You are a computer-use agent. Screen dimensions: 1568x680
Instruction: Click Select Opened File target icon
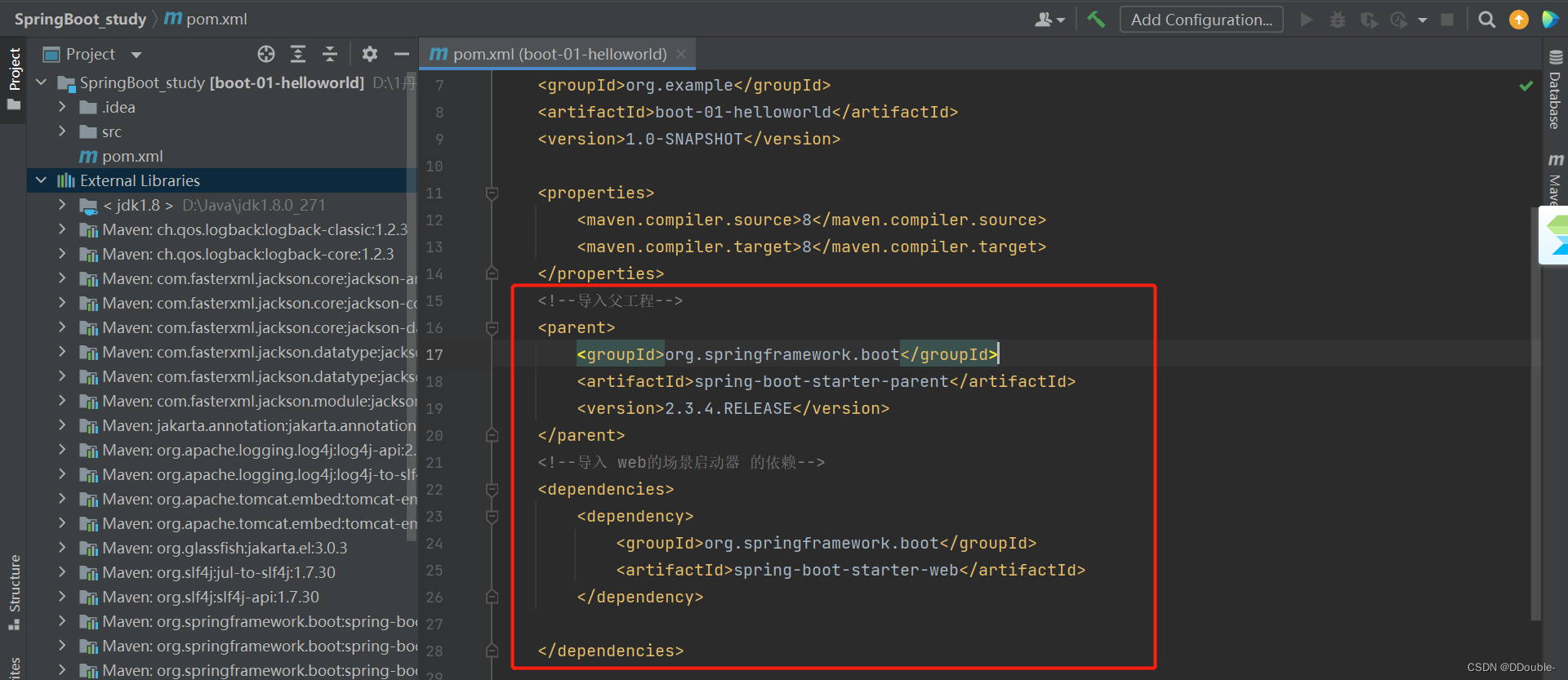266,54
